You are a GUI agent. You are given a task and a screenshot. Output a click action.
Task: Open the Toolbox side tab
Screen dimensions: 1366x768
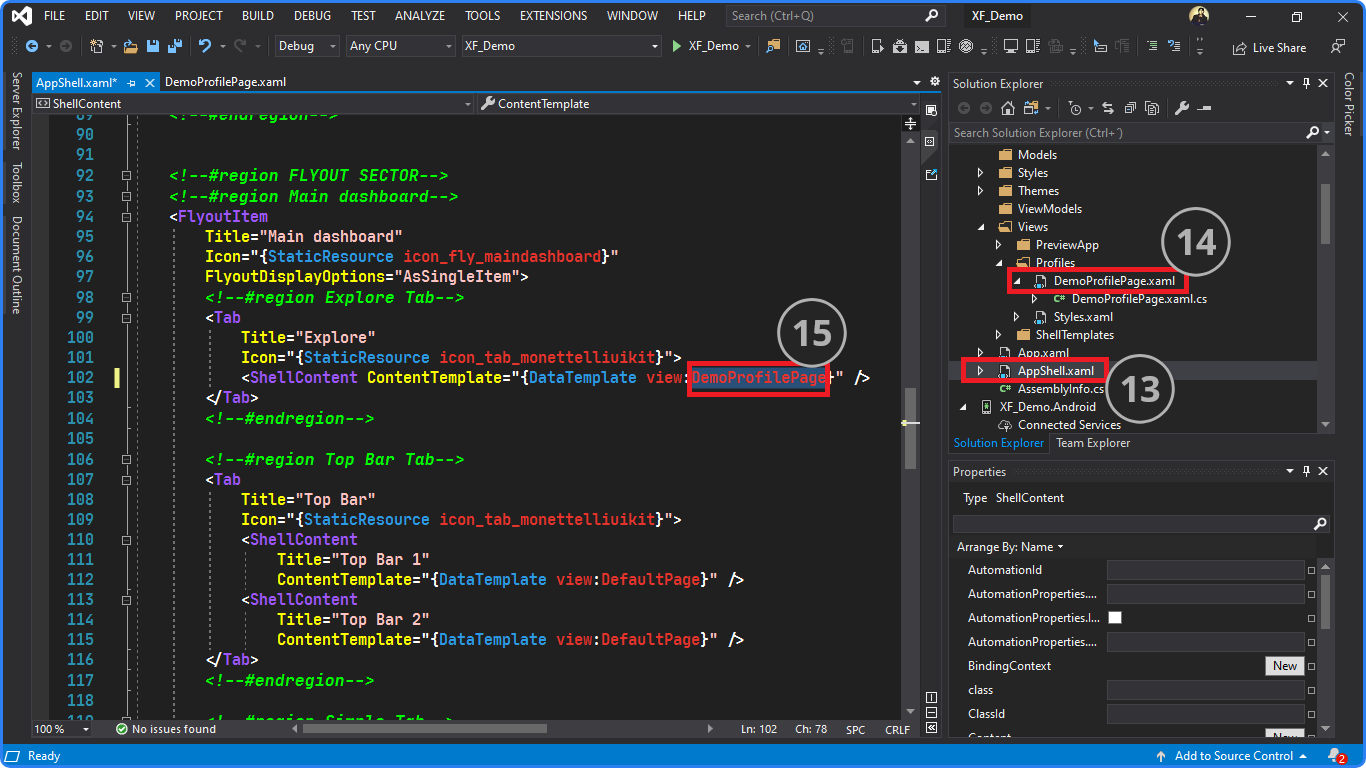[16, 183]
